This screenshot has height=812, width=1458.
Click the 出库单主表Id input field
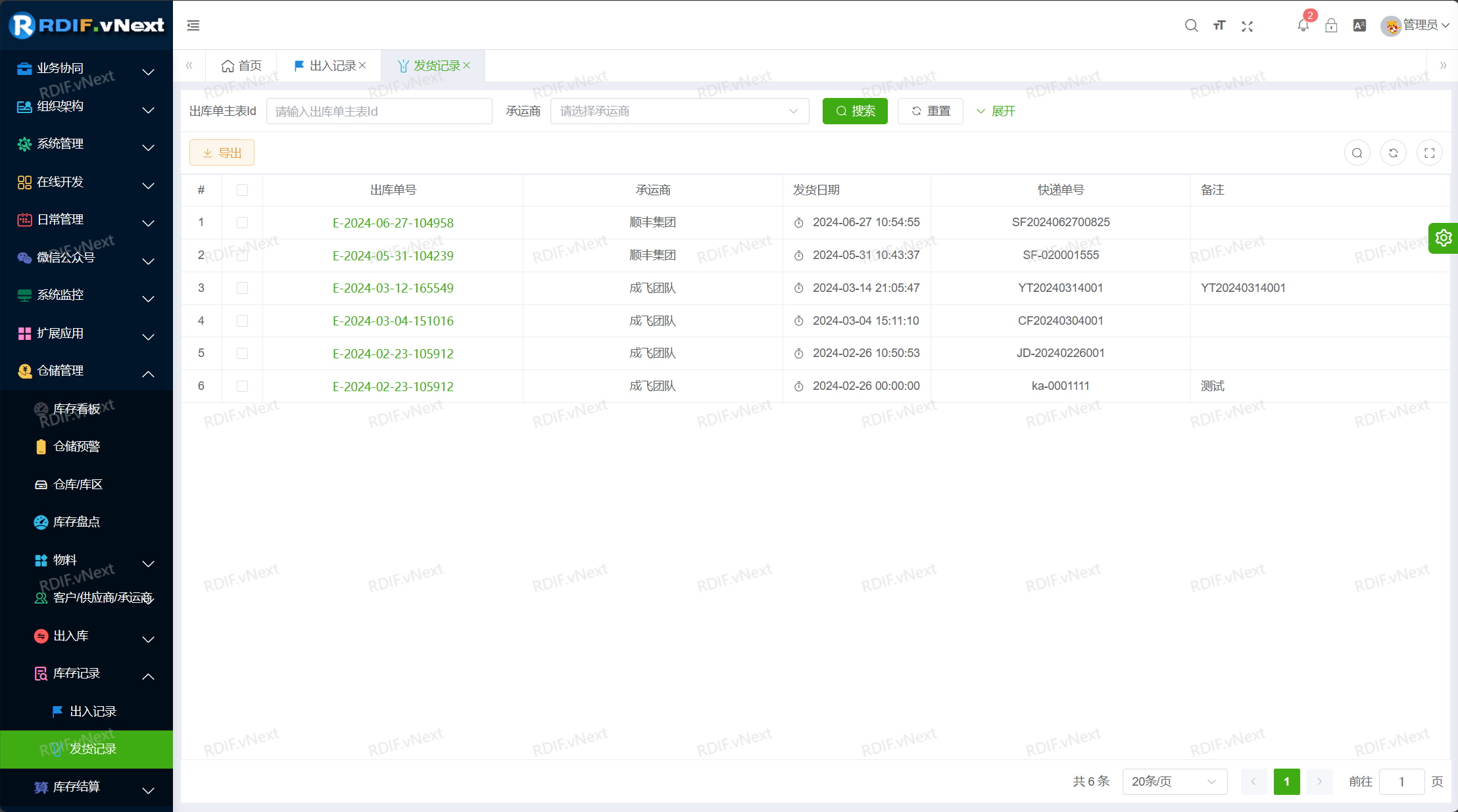(x=379, y=111)
